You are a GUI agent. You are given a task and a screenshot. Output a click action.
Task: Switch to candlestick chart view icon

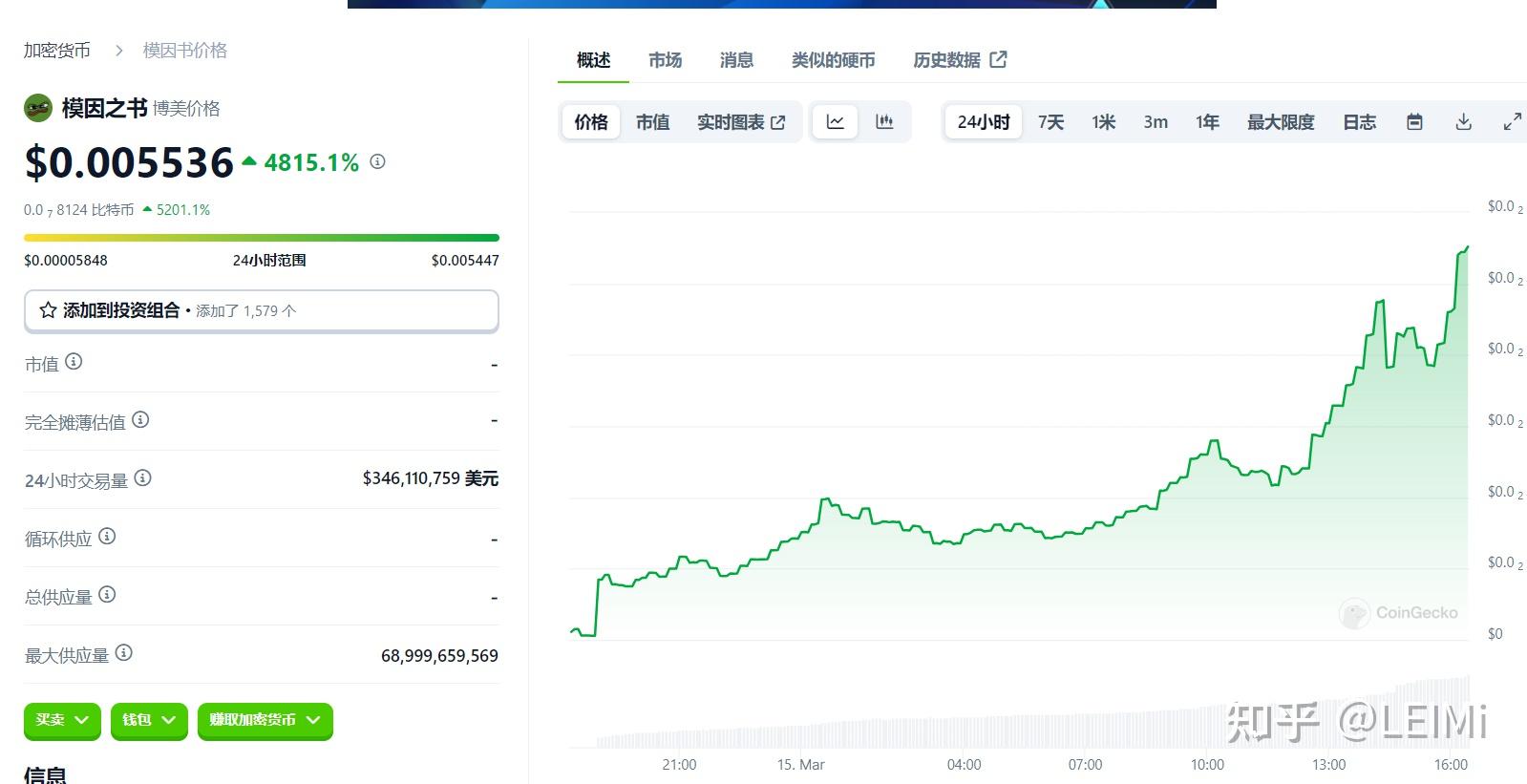(884, 122)
